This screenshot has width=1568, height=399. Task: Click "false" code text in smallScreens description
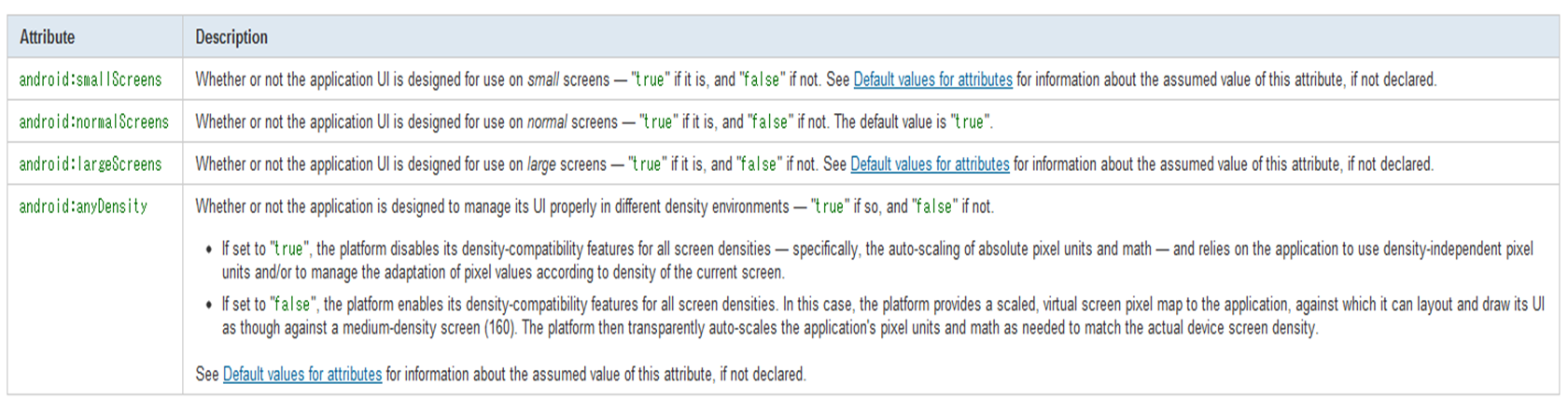pyautogui.click(x=762, y=79)
